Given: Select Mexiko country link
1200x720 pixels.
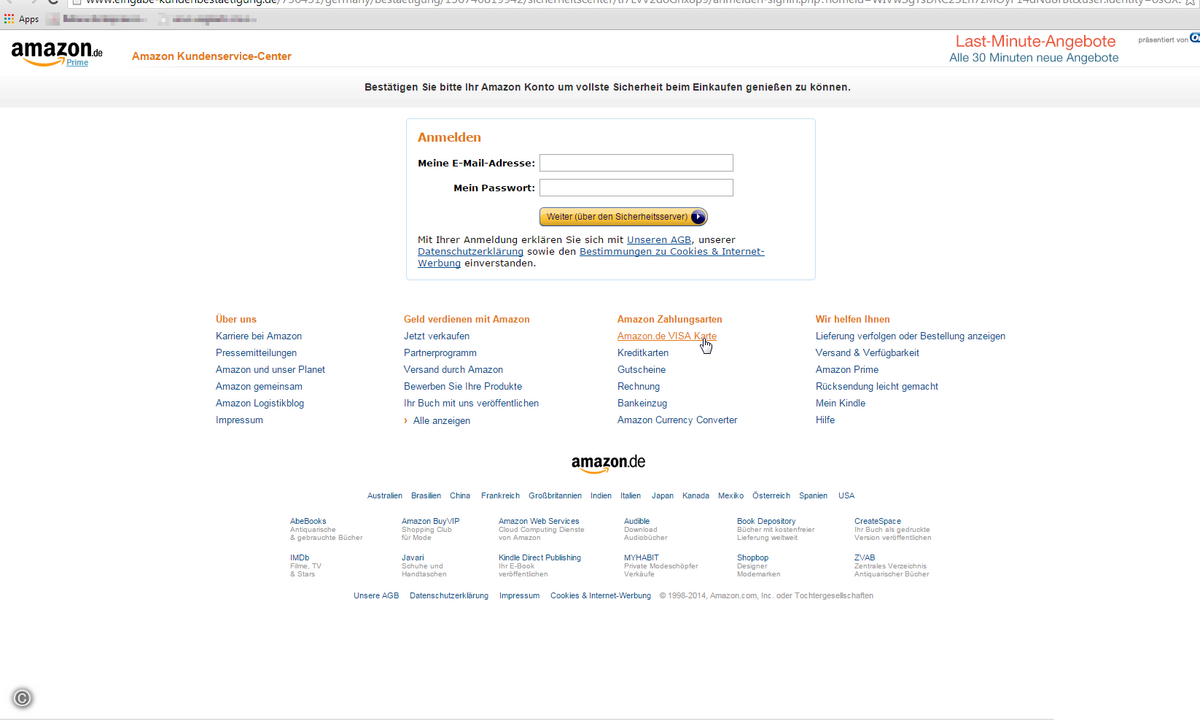Looking at the screenshot, I should [x=731, y=496].
